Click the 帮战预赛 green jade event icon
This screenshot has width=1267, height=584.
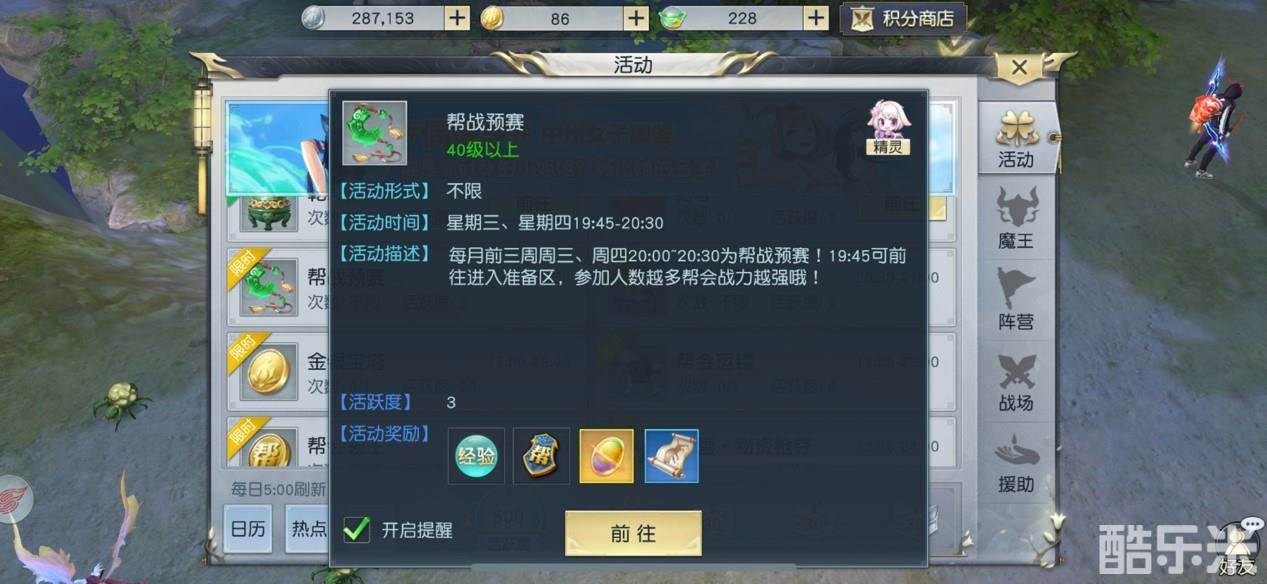coord(374,132)
